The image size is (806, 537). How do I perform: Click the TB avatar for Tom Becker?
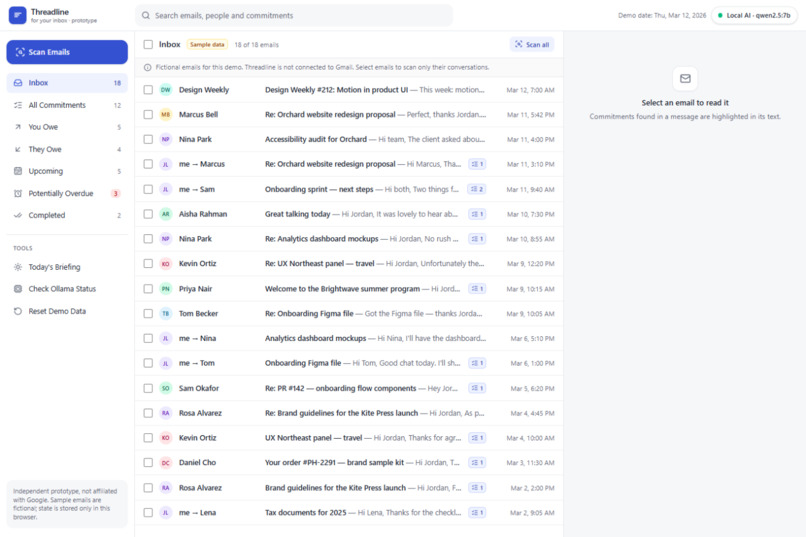(166, 313)
